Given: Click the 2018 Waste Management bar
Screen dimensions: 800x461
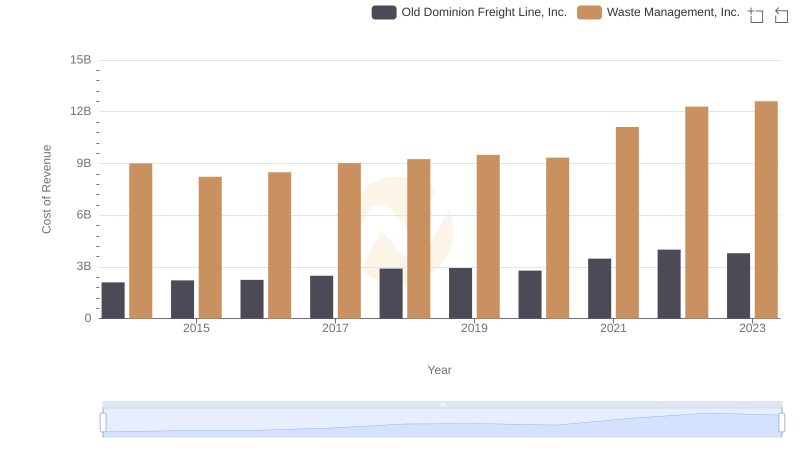Looking at the screenshot, I should (418, 239).
